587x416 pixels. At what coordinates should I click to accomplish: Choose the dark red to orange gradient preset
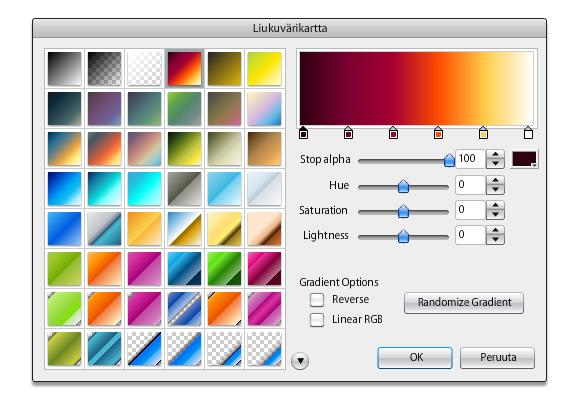coord(185,69)
